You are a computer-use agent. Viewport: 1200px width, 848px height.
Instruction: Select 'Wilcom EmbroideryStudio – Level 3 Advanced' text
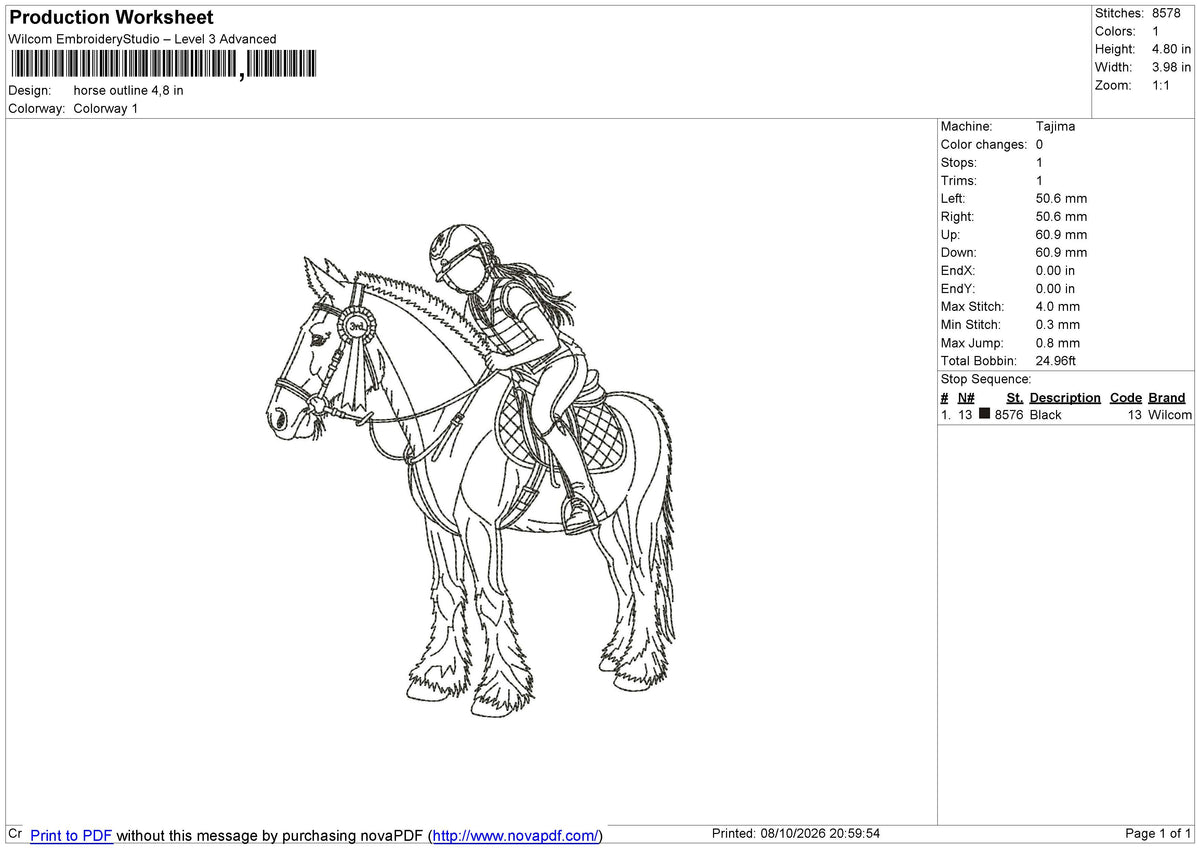click(142, 39)
